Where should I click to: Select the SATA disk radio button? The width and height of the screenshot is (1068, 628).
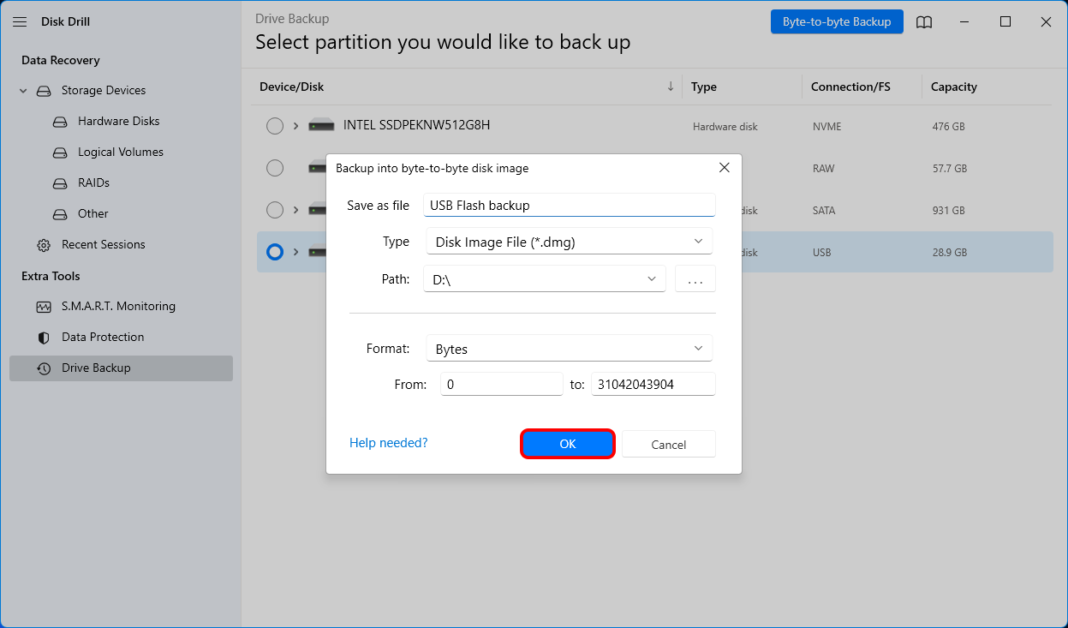pos(275,210)
